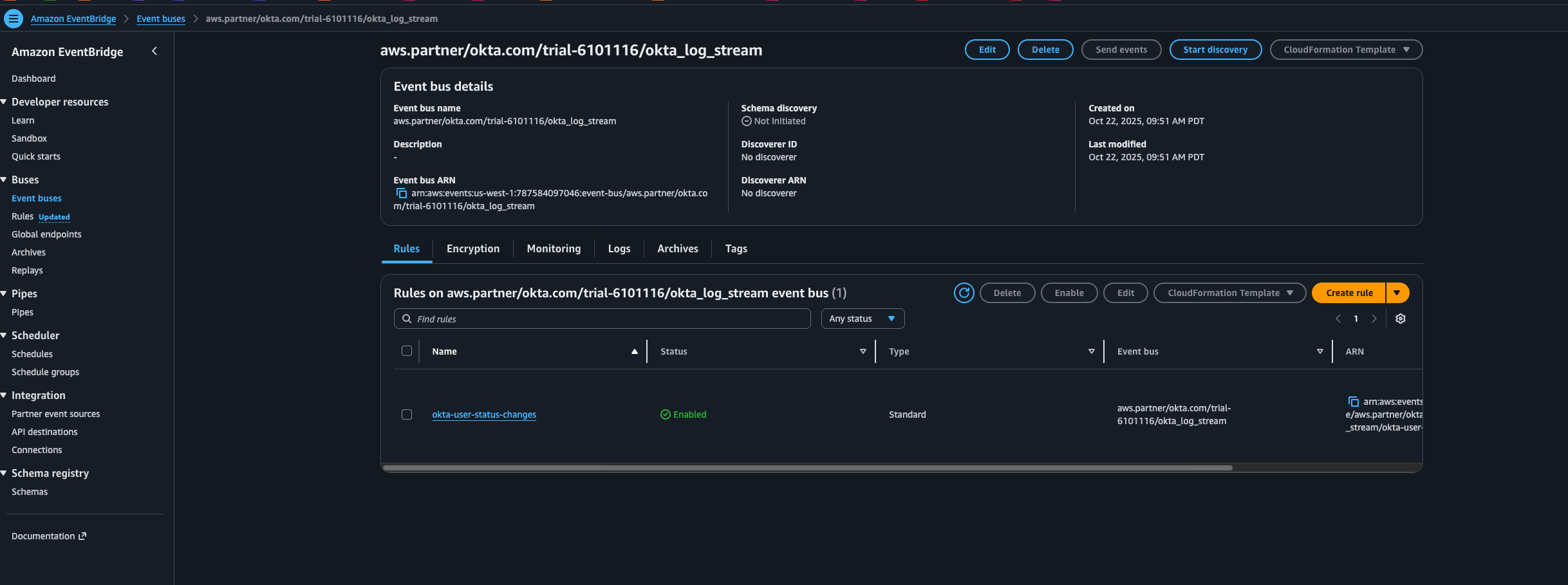Viewport: 1568px width, 585px height.
Task: Open the Any status filter dropdown
Action: point(863,319)
